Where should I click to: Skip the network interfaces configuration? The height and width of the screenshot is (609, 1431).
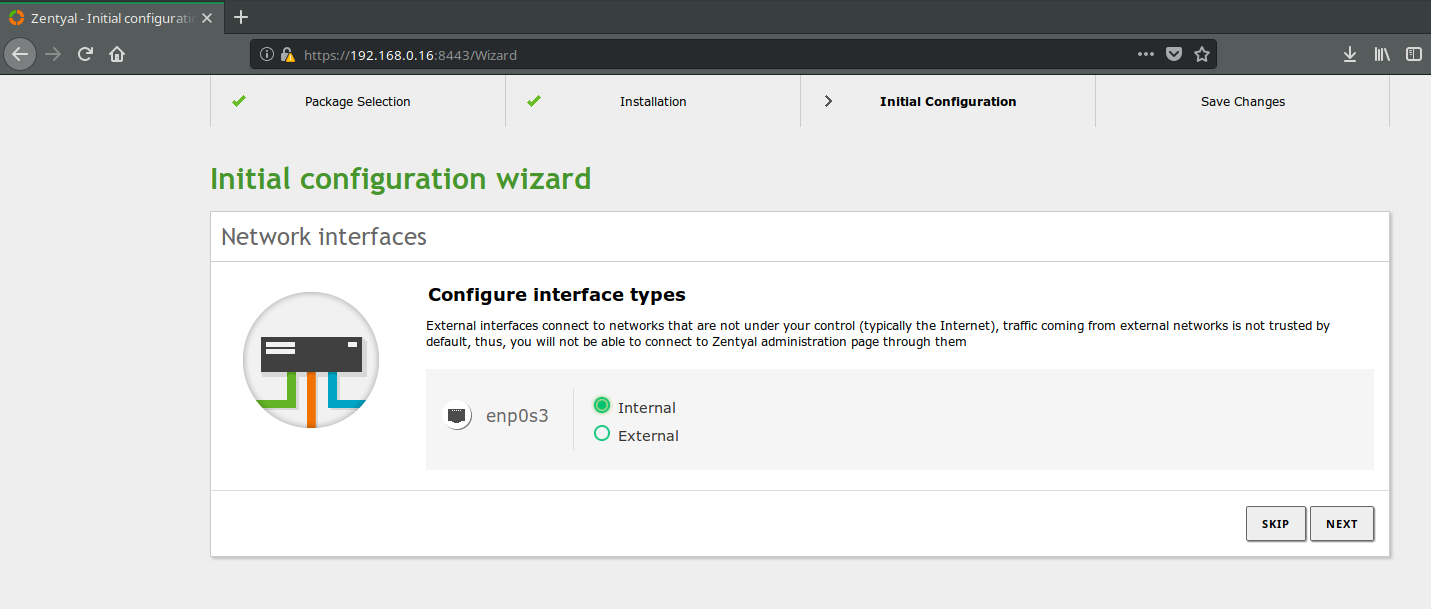[x=1276, y=524]
